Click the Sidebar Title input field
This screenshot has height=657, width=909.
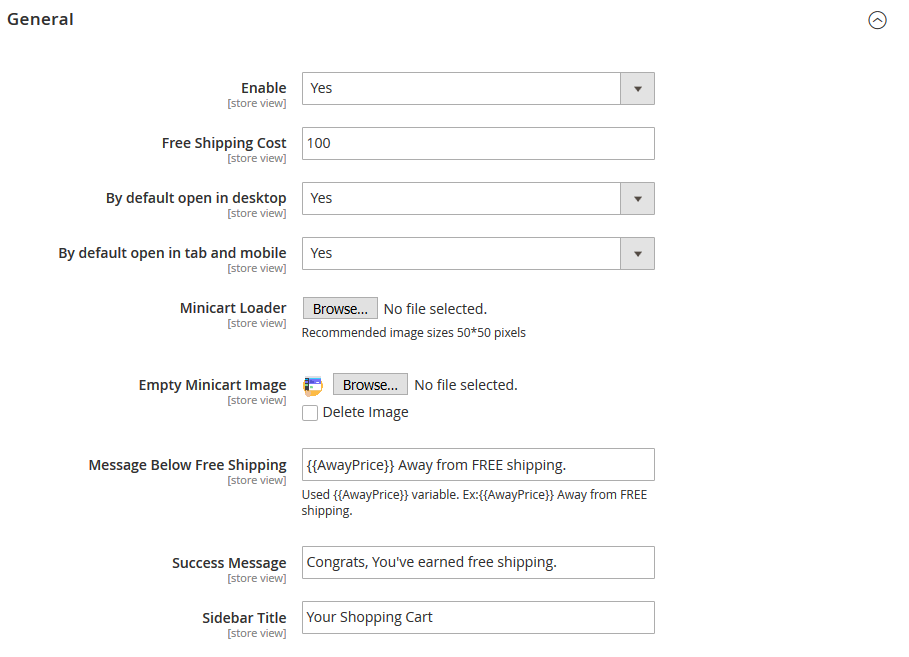(x=478, y=617)
